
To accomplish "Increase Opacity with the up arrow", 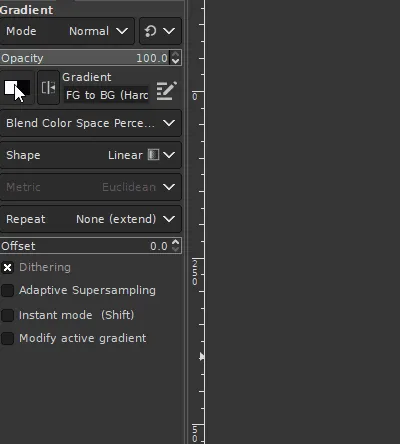I will pos(176,54).
